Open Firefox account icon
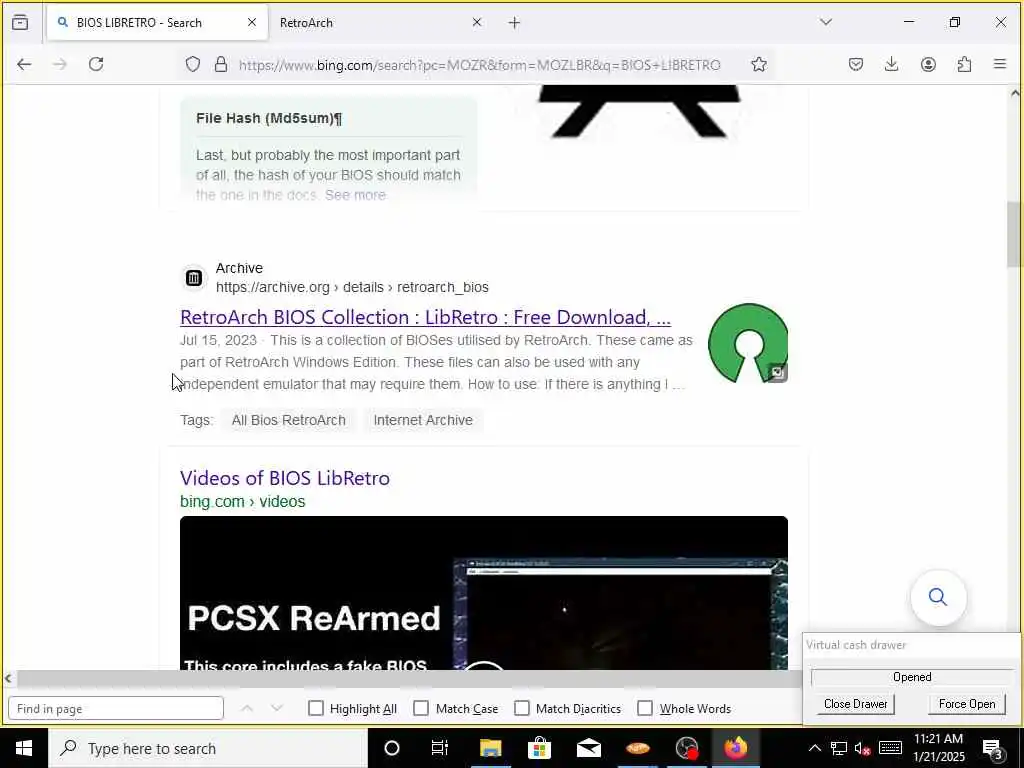 (x=928, y=64)
